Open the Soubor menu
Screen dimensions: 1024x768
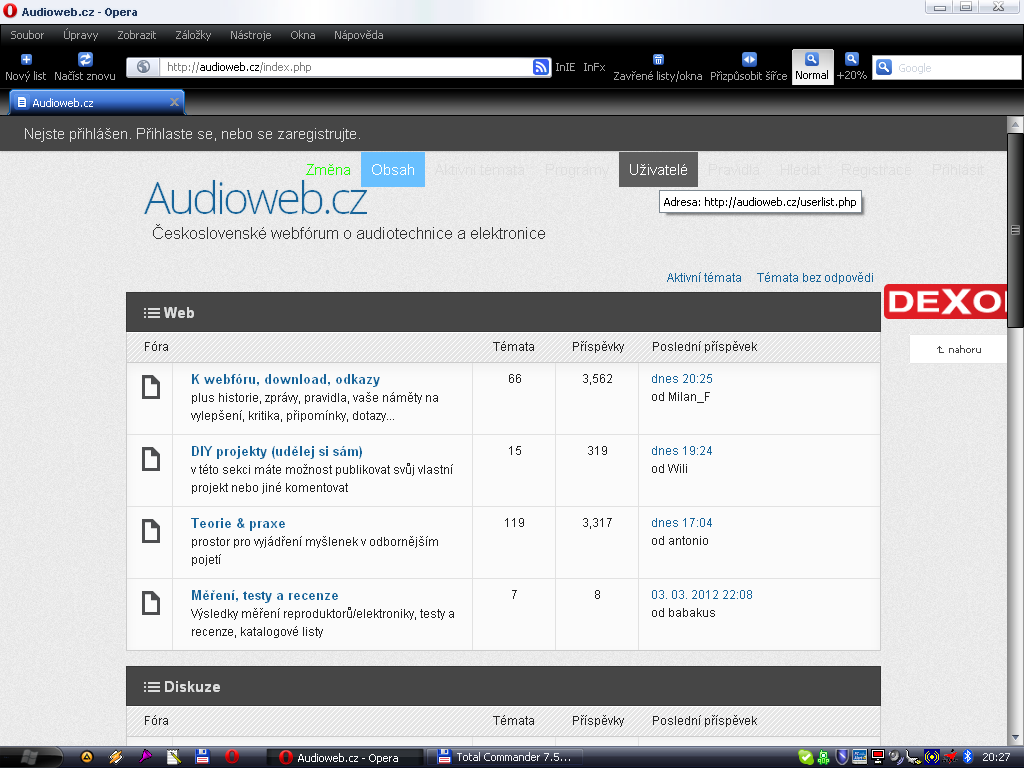27,35
